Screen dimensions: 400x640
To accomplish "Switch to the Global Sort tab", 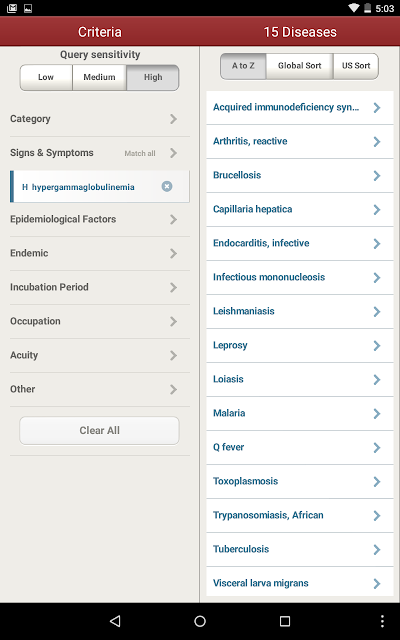I will click(300, 66).
